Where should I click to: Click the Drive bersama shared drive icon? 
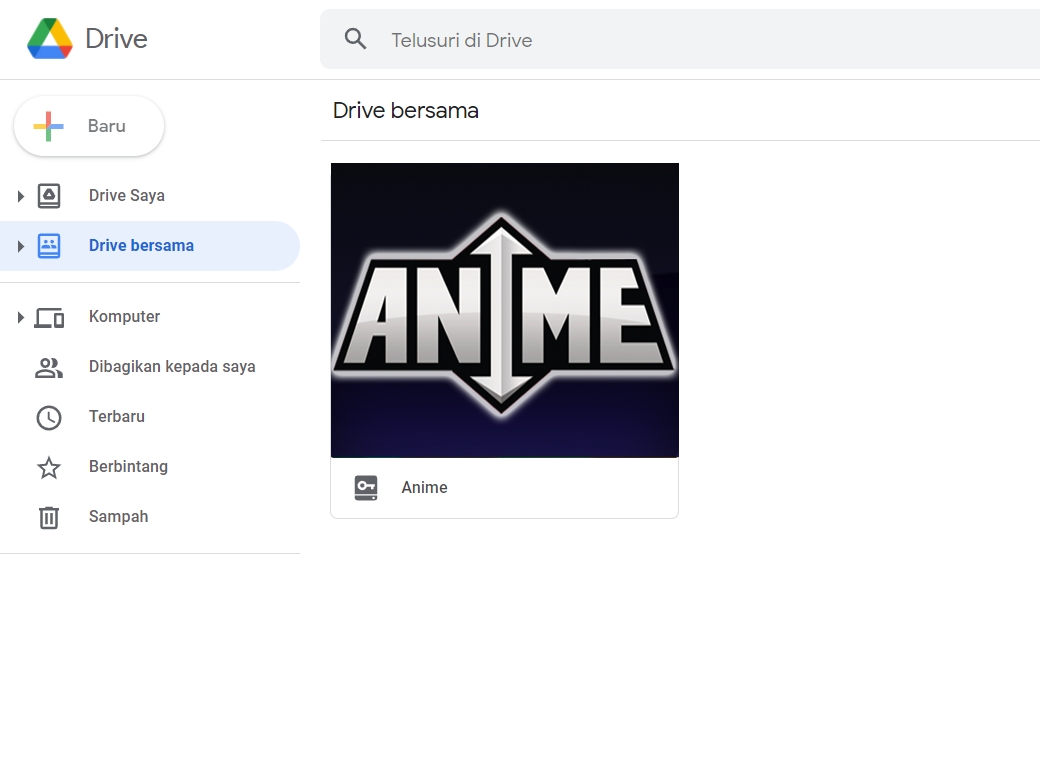point(49,245)
